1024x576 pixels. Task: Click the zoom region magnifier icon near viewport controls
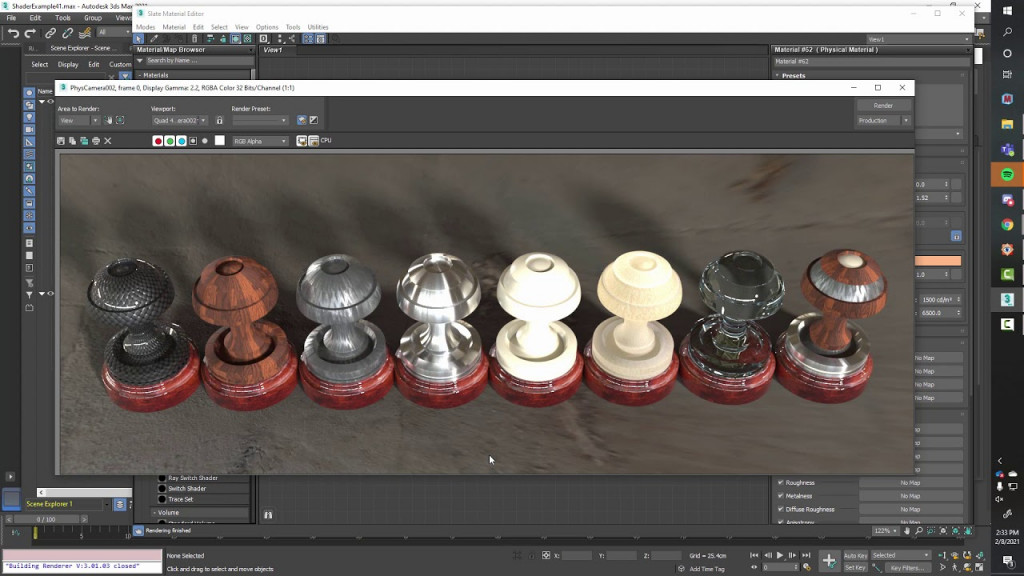(x=121, y=120)
